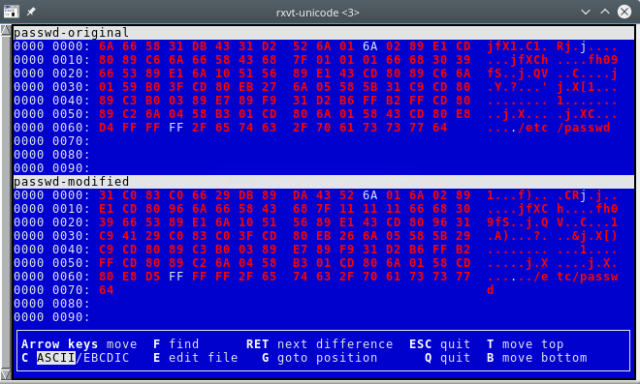Viewport: 640px width, 384px height.
Task: Click offset 0000 0090 in passwd-original pane
Action: click(x=51, y=168)
